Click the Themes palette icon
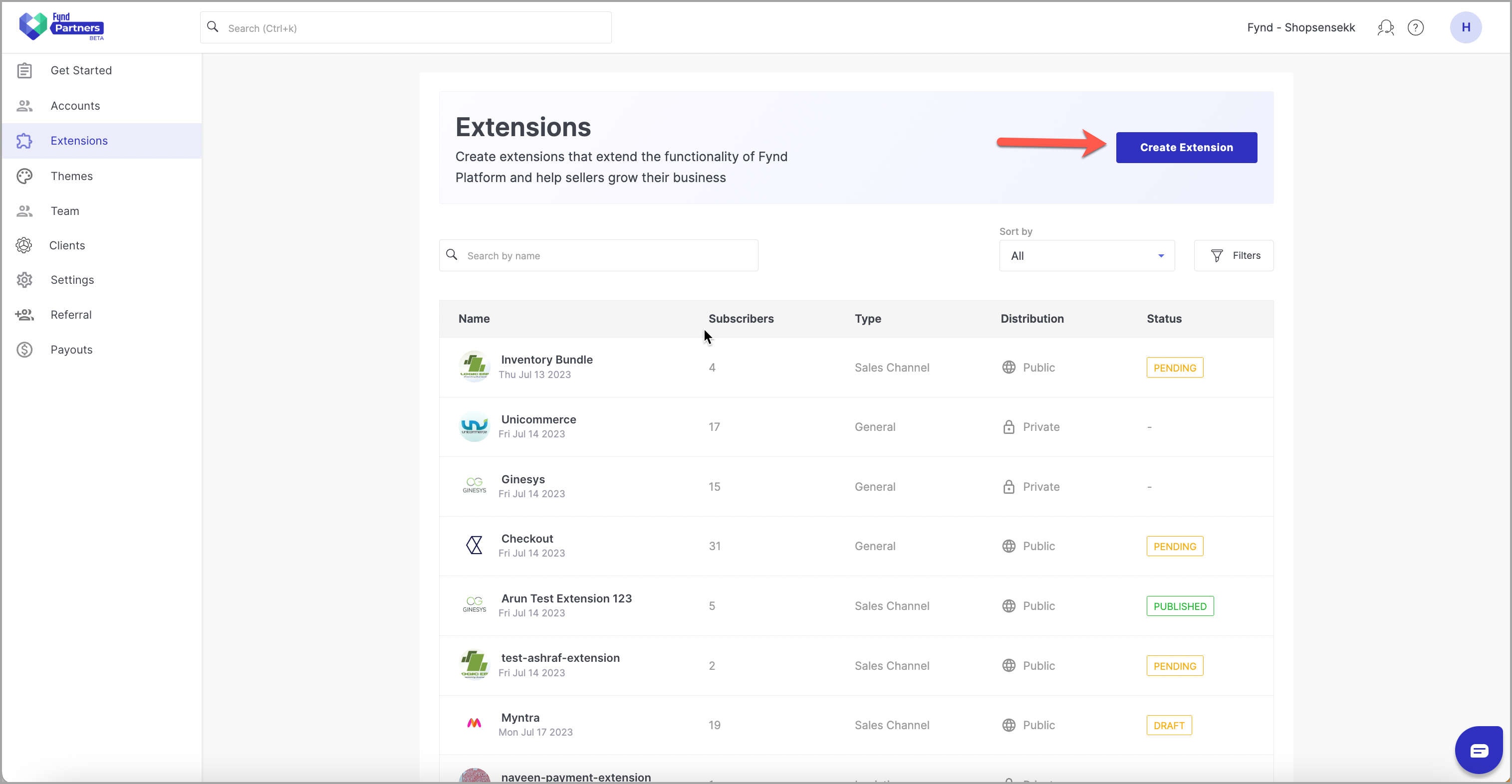 point(24,176)
